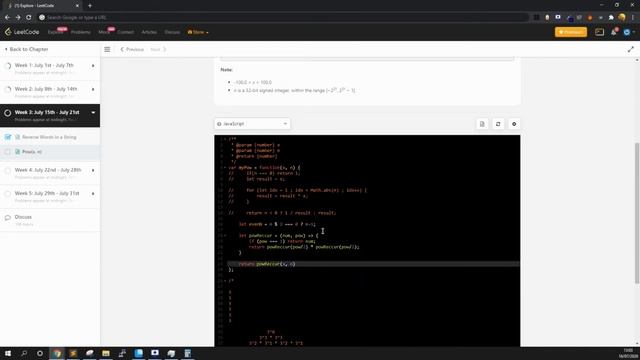The image size is (640, 360).
Task: Open Windows taskbar search
Action: pos(24,353)
